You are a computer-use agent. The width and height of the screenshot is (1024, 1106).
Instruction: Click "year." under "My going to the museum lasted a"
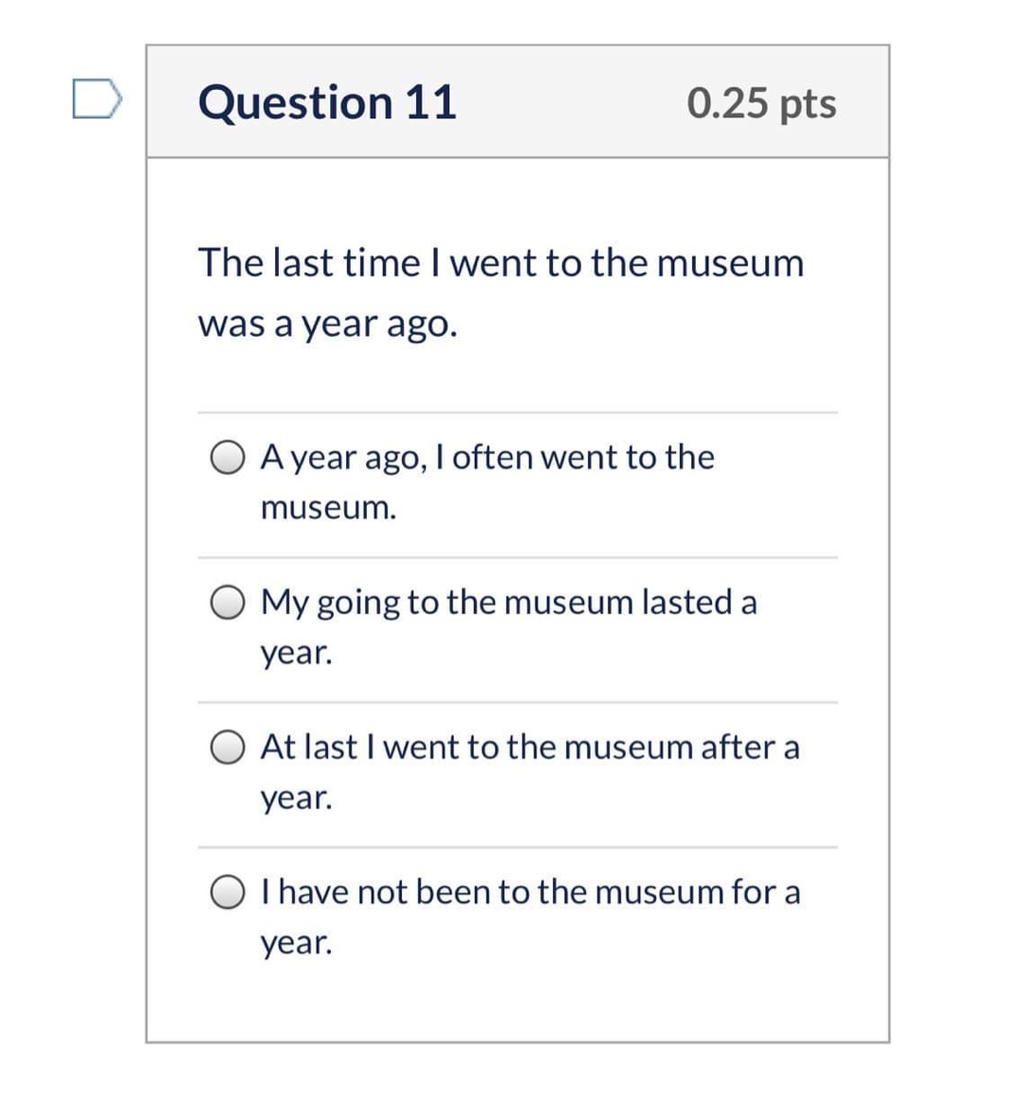pos(296,654)
